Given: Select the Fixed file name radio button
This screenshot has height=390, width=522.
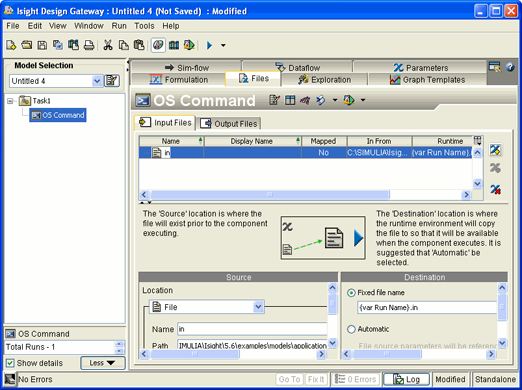Looking at the screenshot, I should [351, 293].
